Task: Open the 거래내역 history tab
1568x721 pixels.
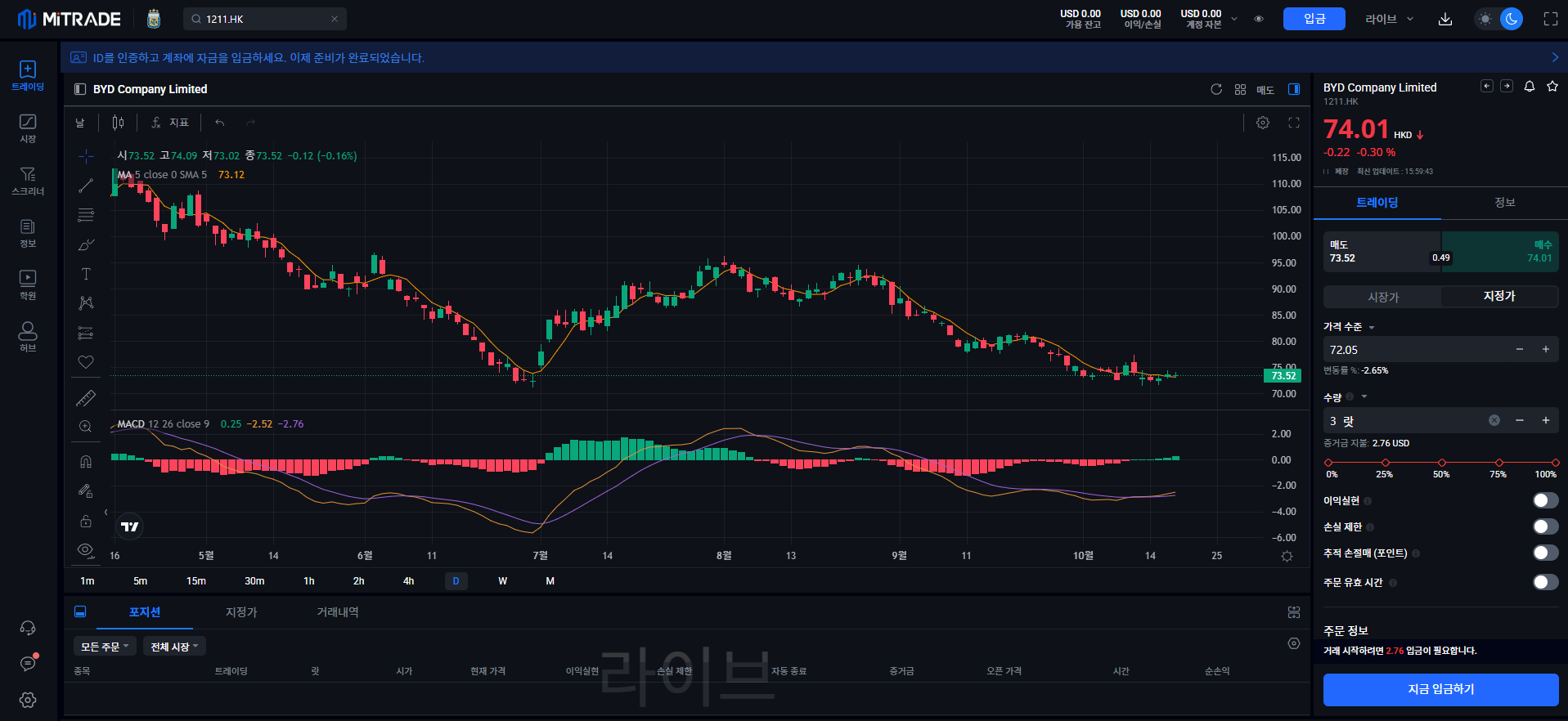Action: click(x=338, y=612)
